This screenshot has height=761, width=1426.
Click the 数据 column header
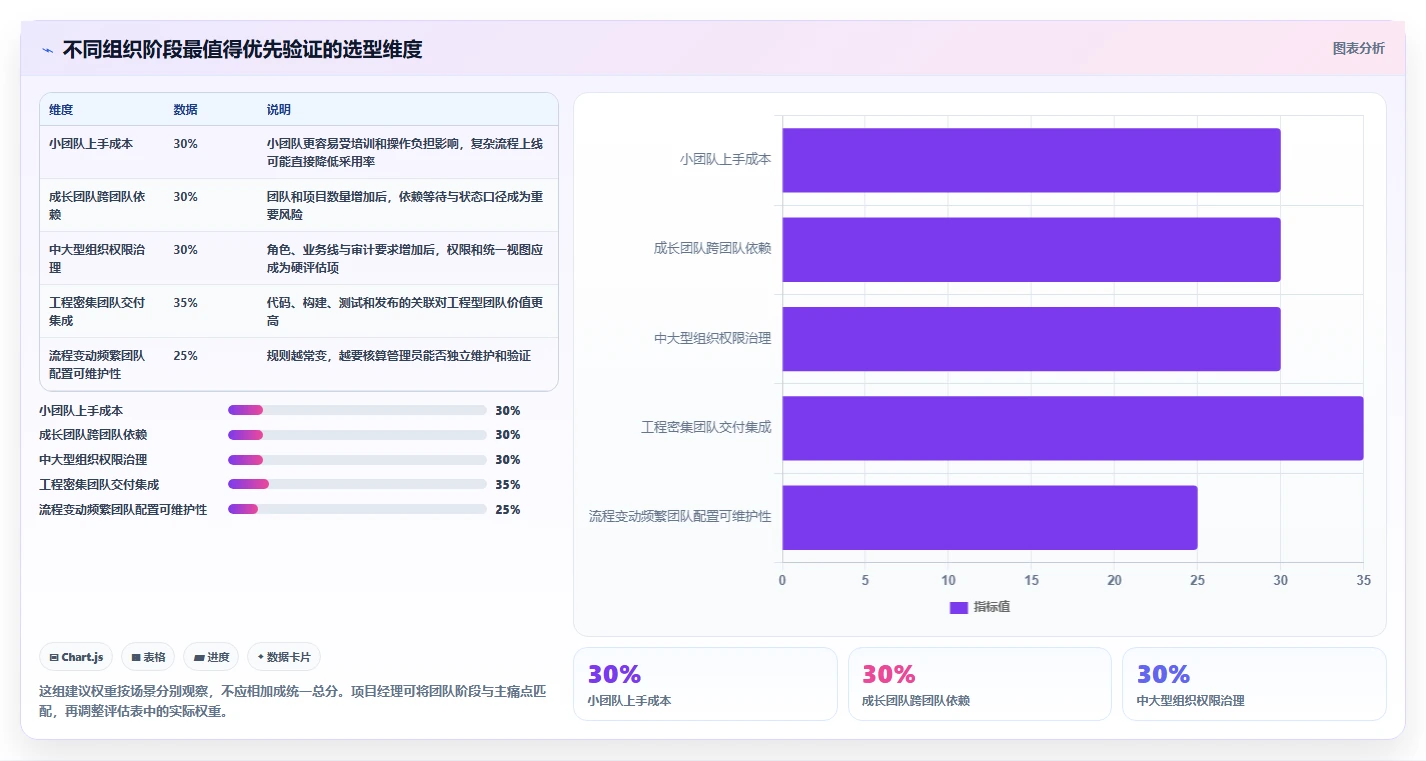tap(185, 109)
